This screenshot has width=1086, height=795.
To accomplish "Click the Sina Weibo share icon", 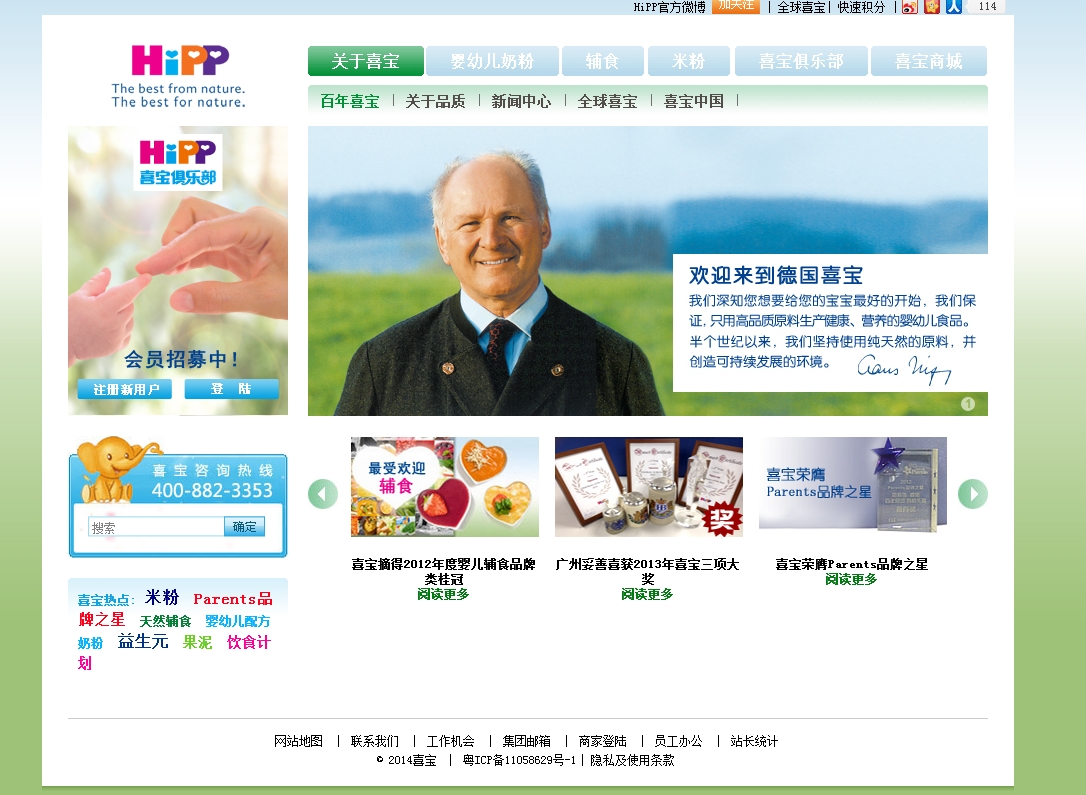I will (x=909, y=7).
